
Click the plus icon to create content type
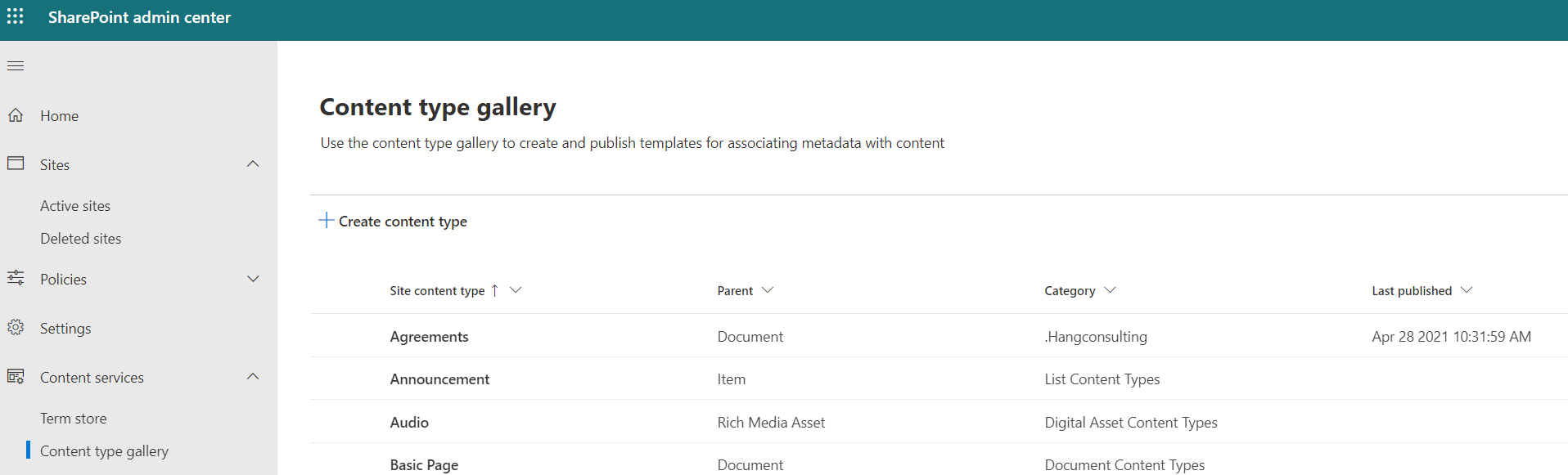coord(325,220)
